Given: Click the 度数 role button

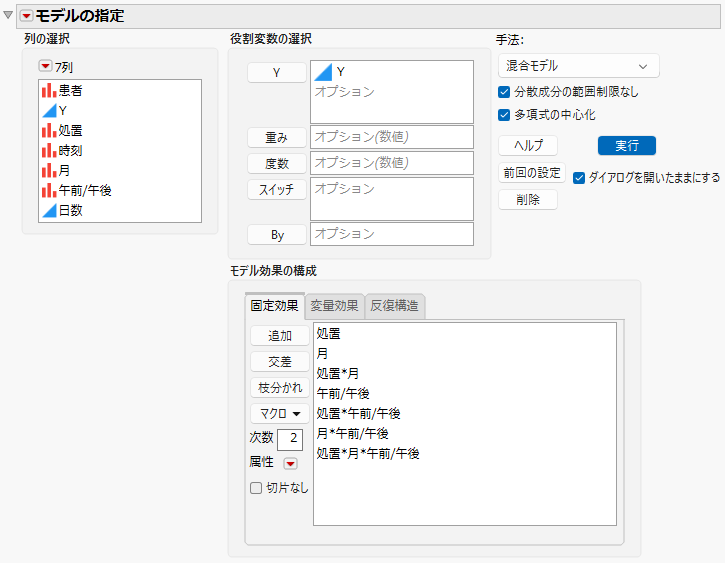Looking at the screenshot, I should pyautogui.click(x=276, y=163).
